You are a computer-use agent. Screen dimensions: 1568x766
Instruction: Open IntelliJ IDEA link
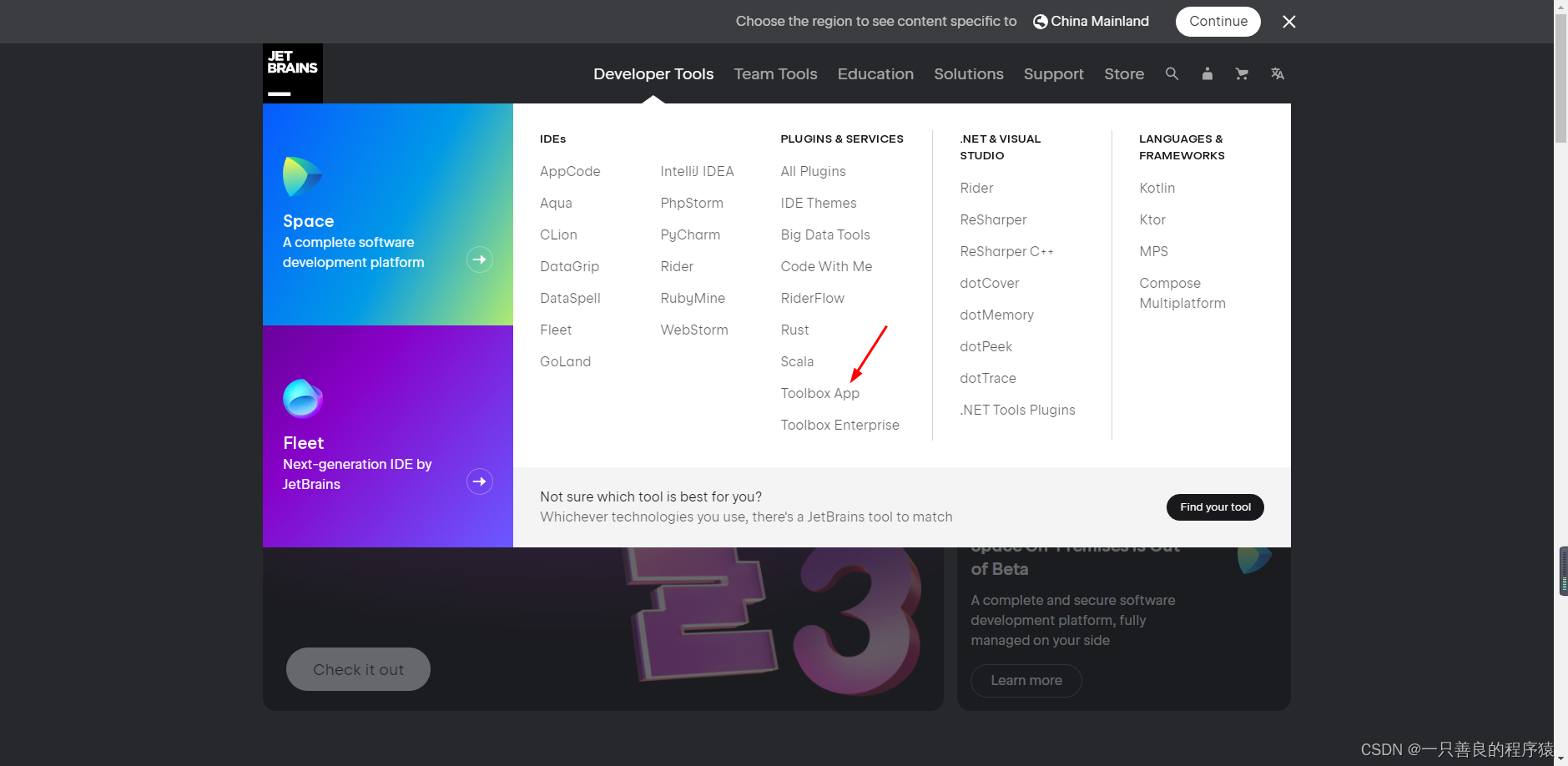click(x=697, y=171)
